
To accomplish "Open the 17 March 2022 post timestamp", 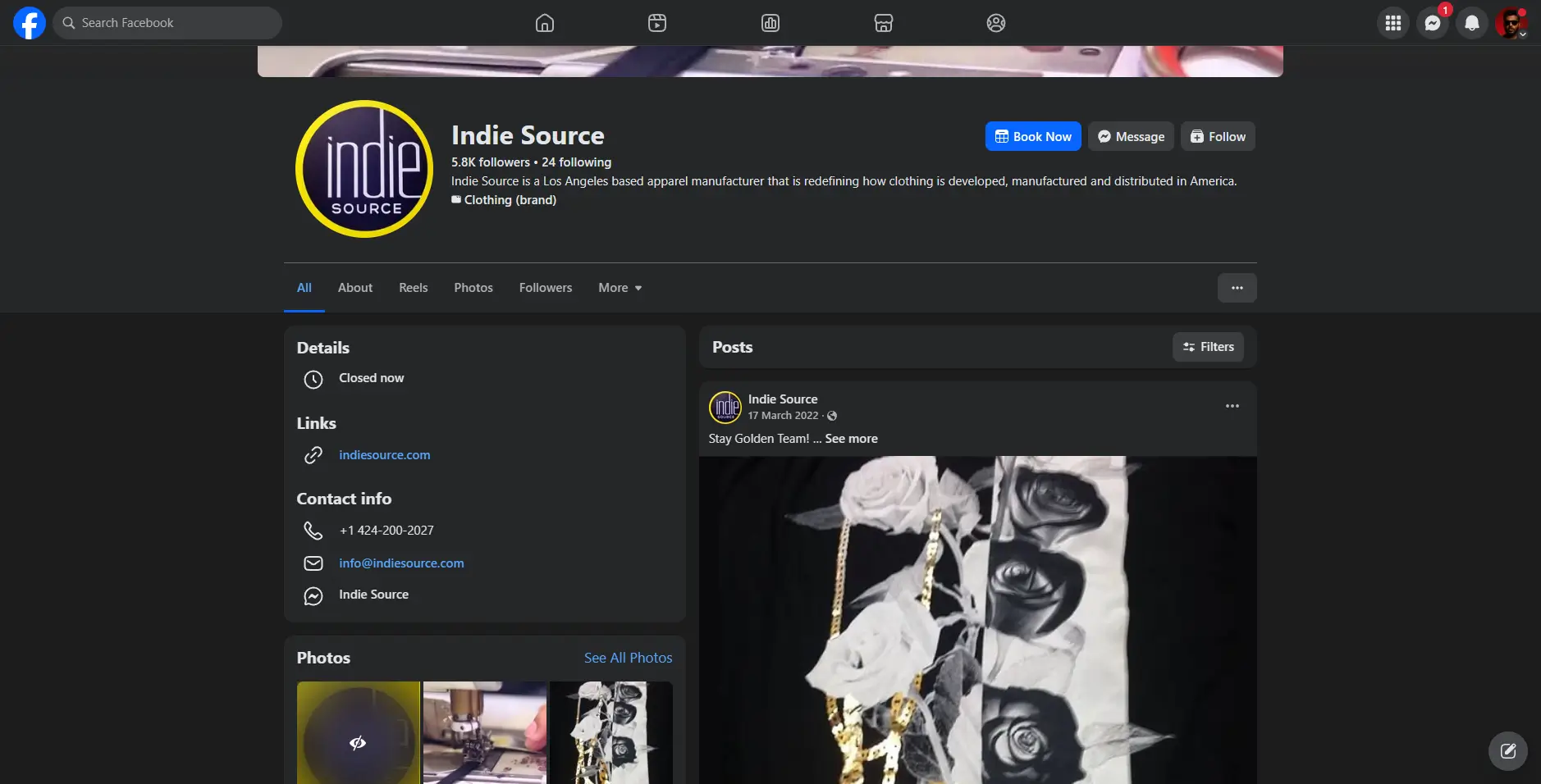I will 784,416.
